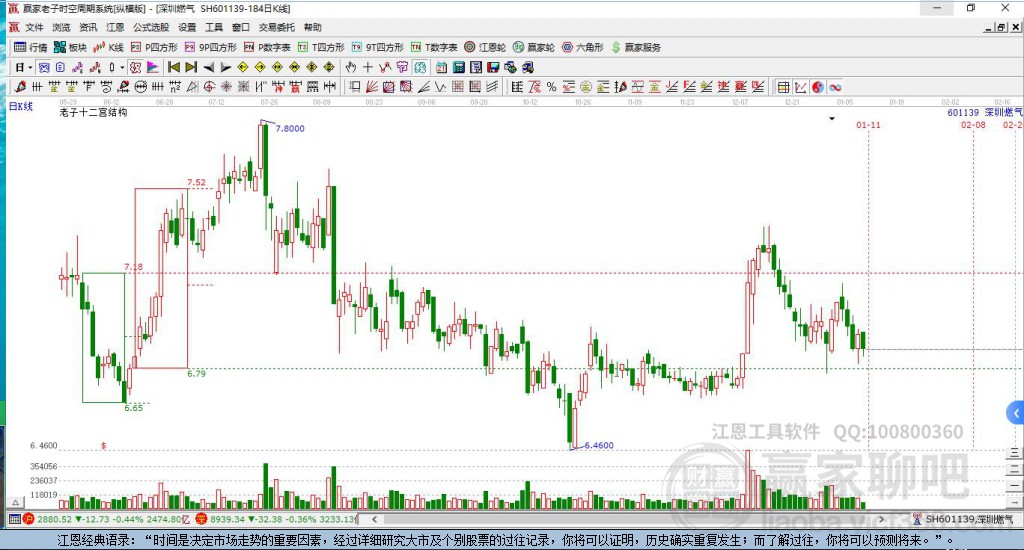Open the yin-yang symbol tool

[x=818, y=87]
